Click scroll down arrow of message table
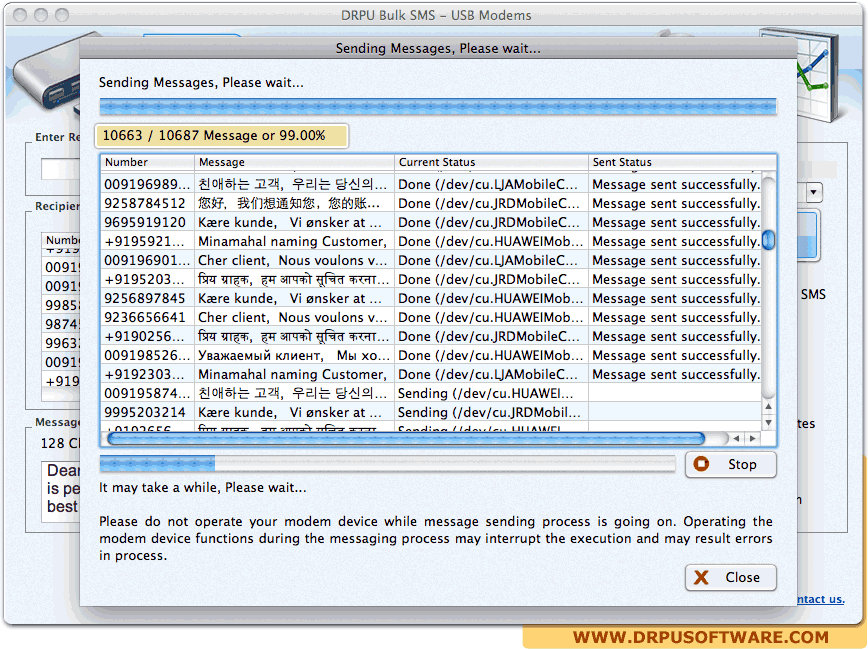Viewport: 868px width, 649px height. [x=768, y=423]
